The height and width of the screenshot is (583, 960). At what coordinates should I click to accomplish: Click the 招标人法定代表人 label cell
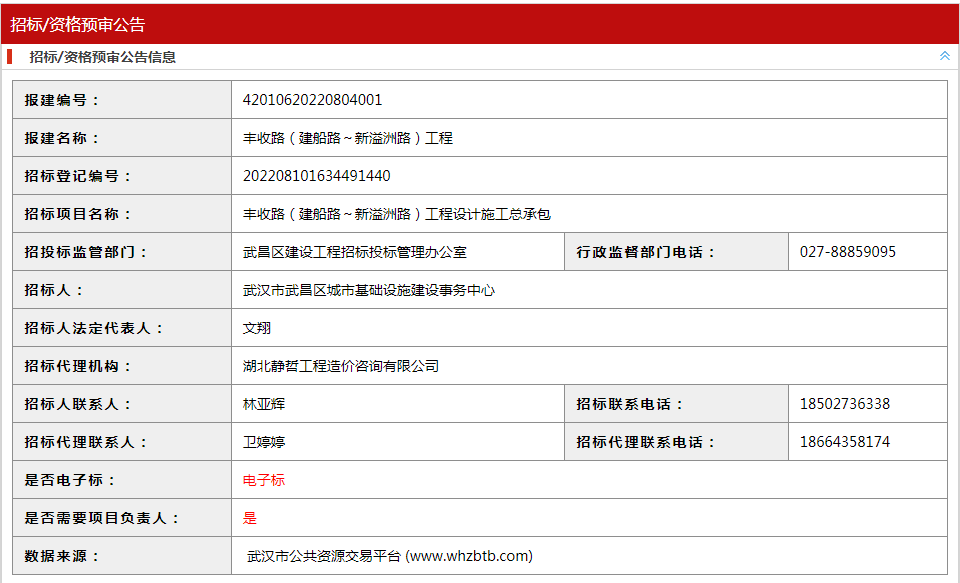(122, 328)
